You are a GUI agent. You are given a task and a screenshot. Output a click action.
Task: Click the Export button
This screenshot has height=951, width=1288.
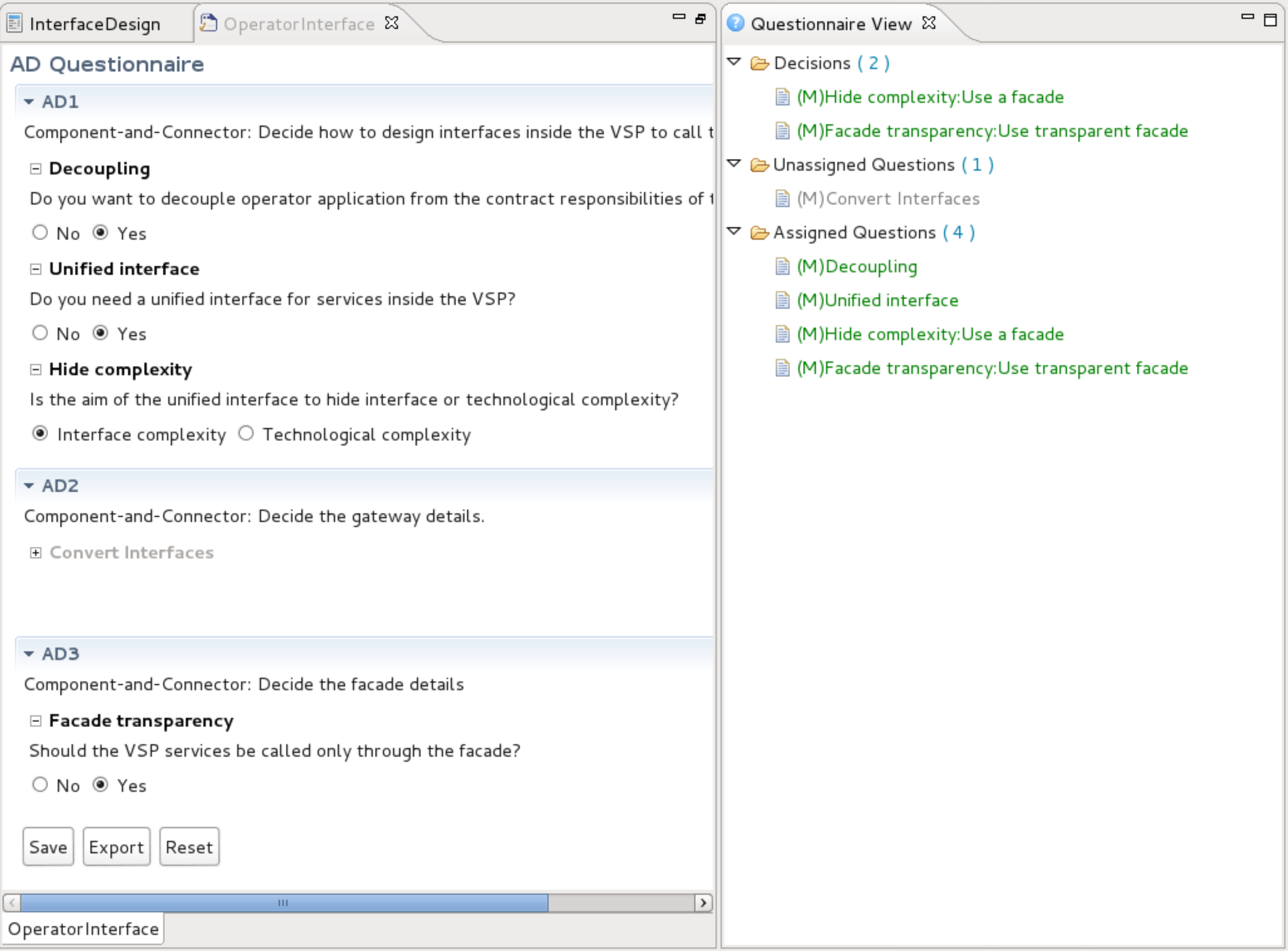(x=116, y=847)
